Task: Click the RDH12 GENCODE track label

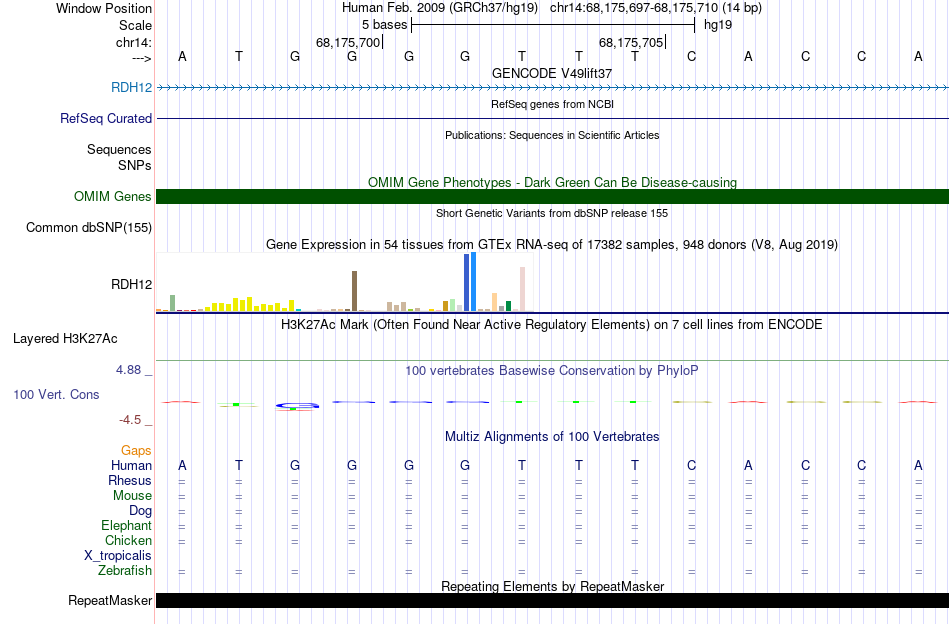Action: point(131,87)
